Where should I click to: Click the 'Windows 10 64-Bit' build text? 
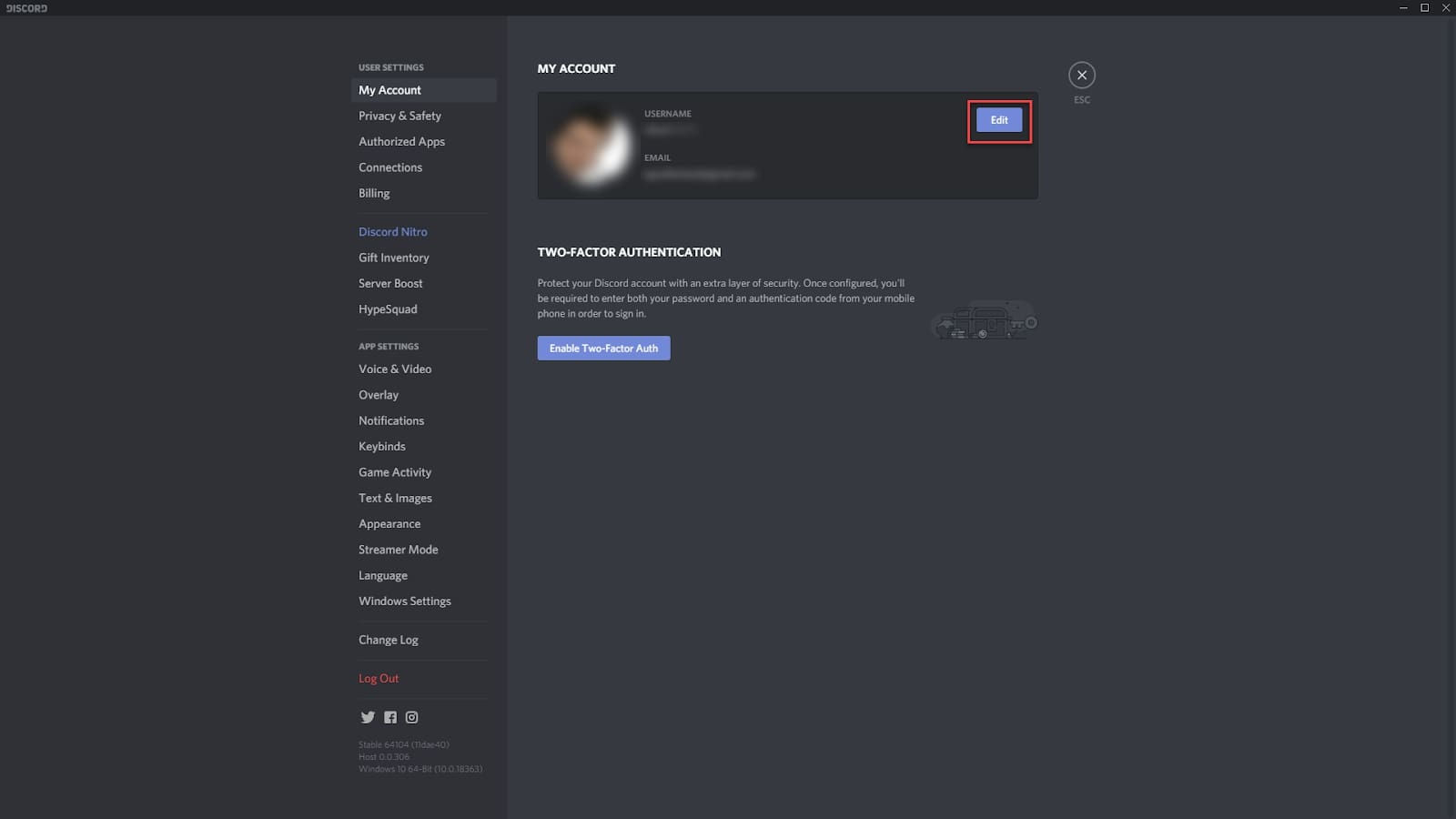point(420,769)
